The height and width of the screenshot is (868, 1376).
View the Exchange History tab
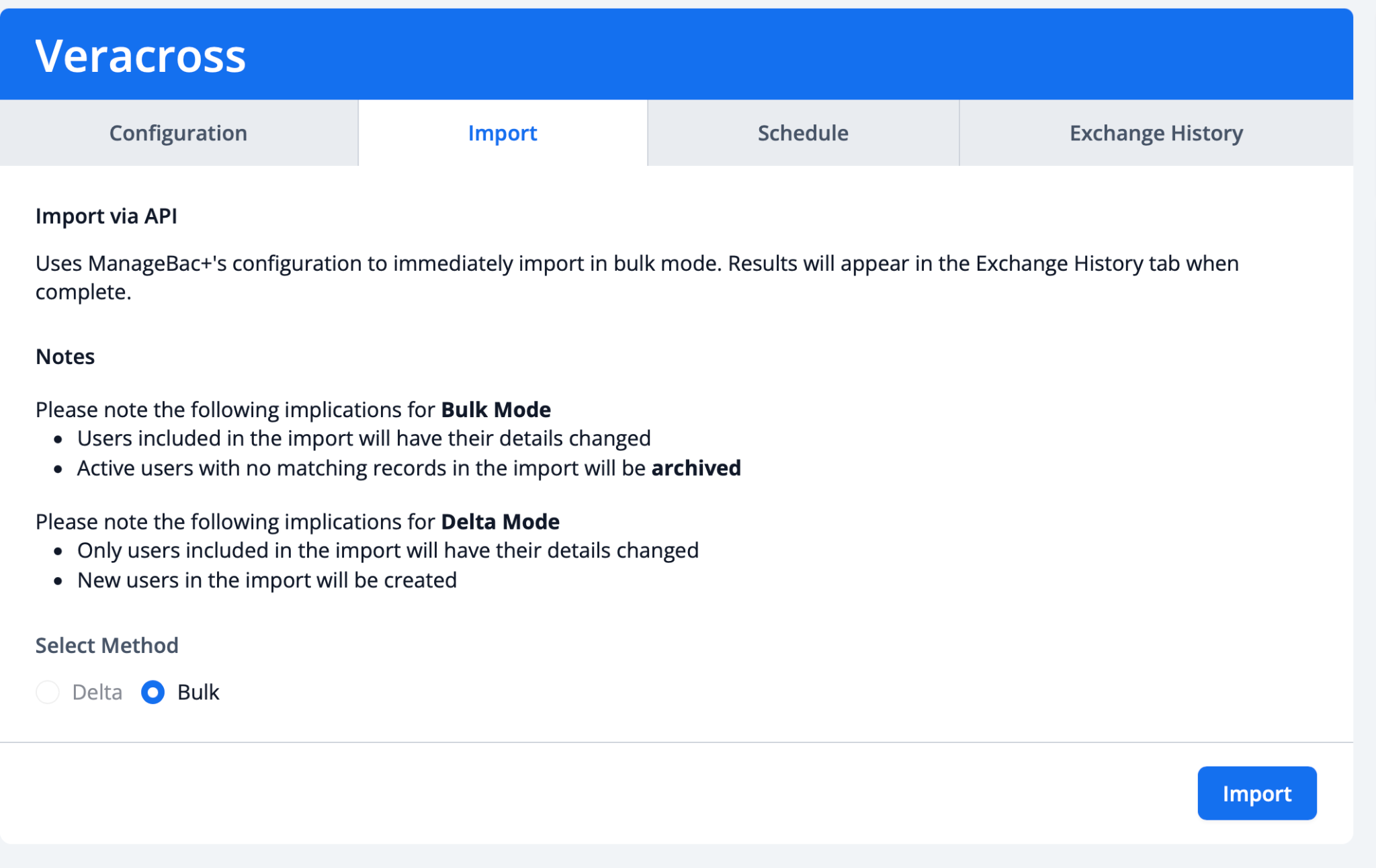[x=1156, y=133]
